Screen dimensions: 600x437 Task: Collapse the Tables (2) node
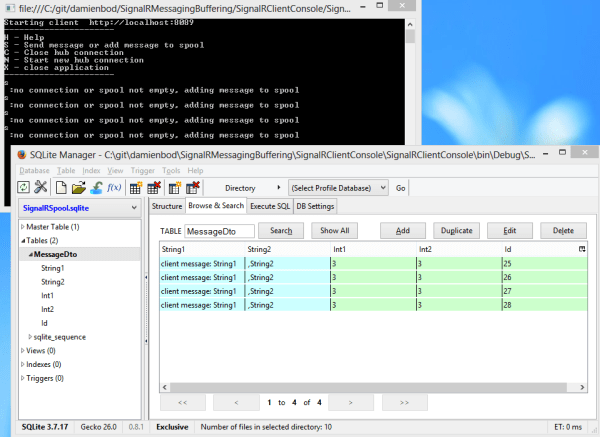pyautogui.click(x=23, y=241)
